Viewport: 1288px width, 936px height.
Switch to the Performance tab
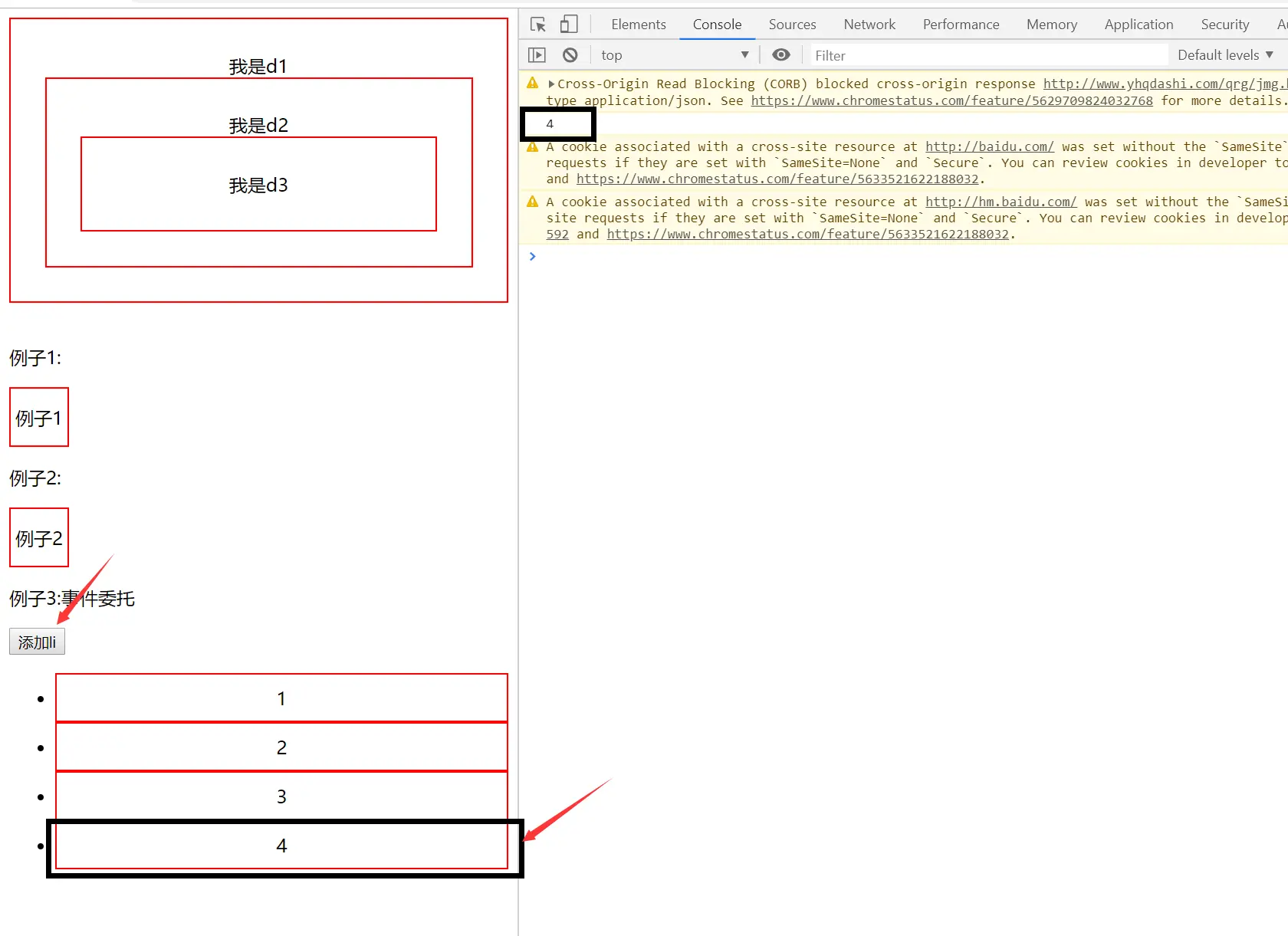pos(961,25)
